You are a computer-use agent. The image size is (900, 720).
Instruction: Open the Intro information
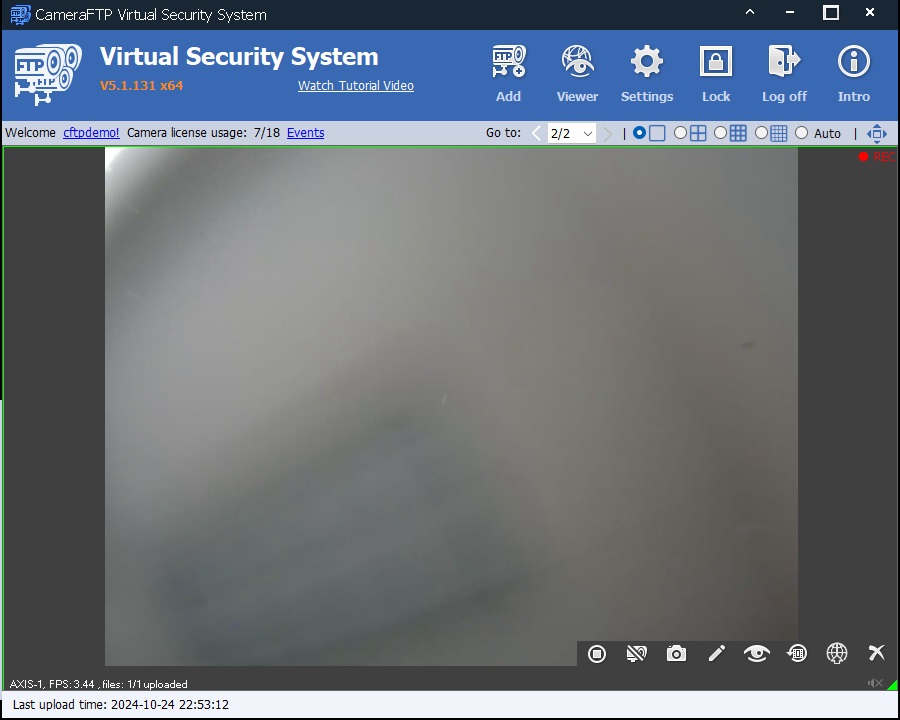click(853, 64)
